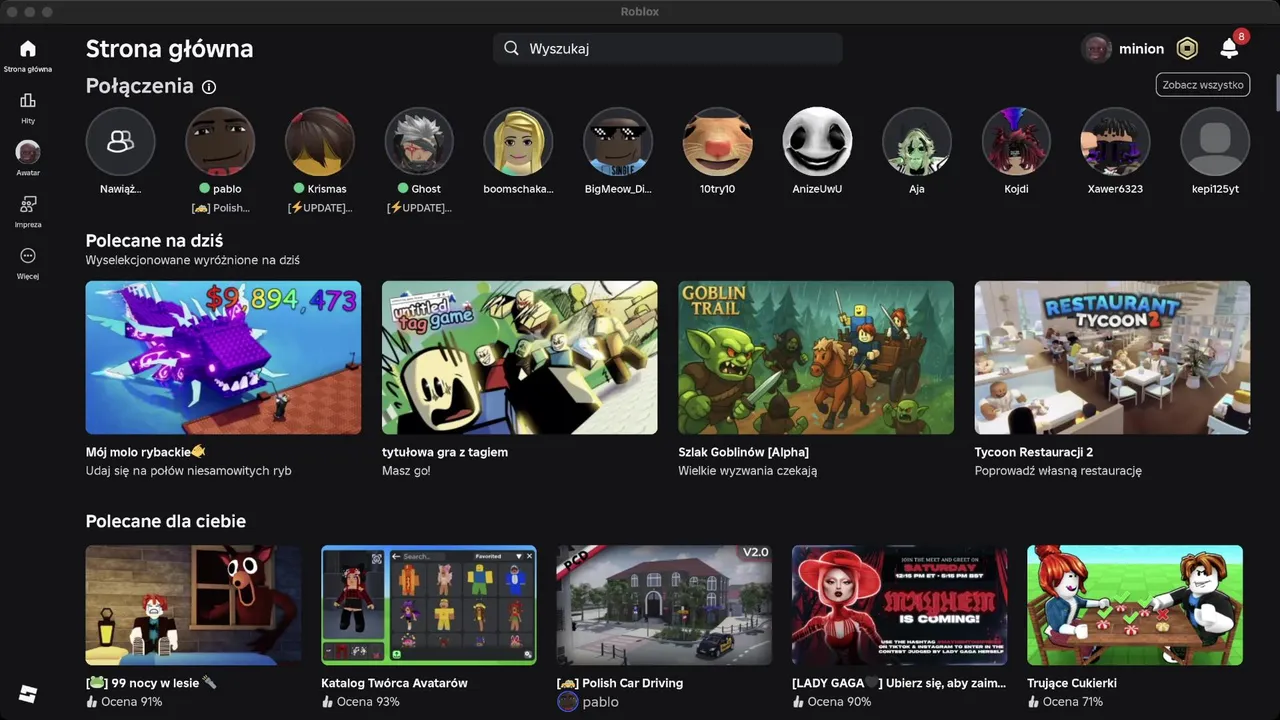Open the fishing pier game thumbnail
Screen dimensions: 1280x720
click(x=224, y=357)
